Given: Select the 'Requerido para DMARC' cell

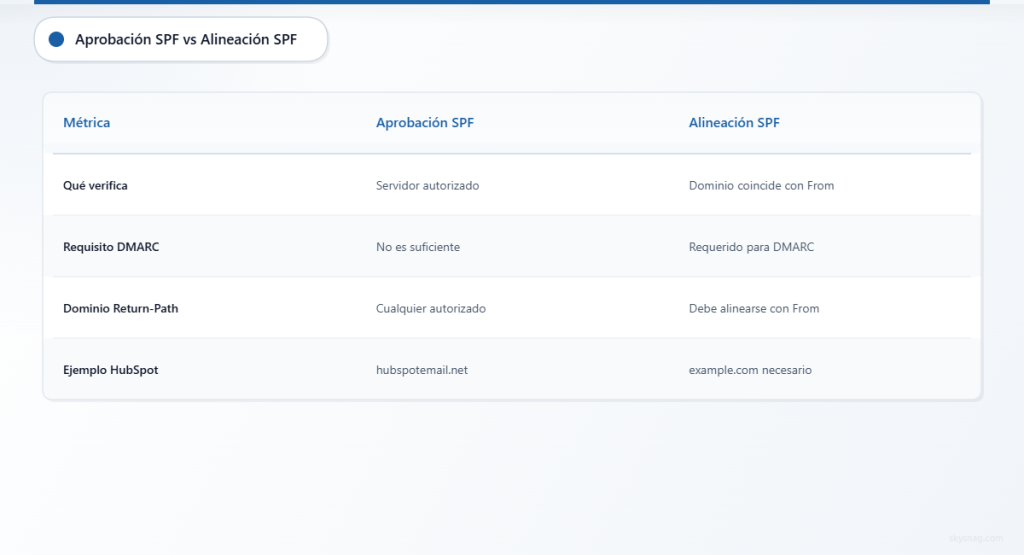Looking at the screenshot, I should [x=751, y=247].
